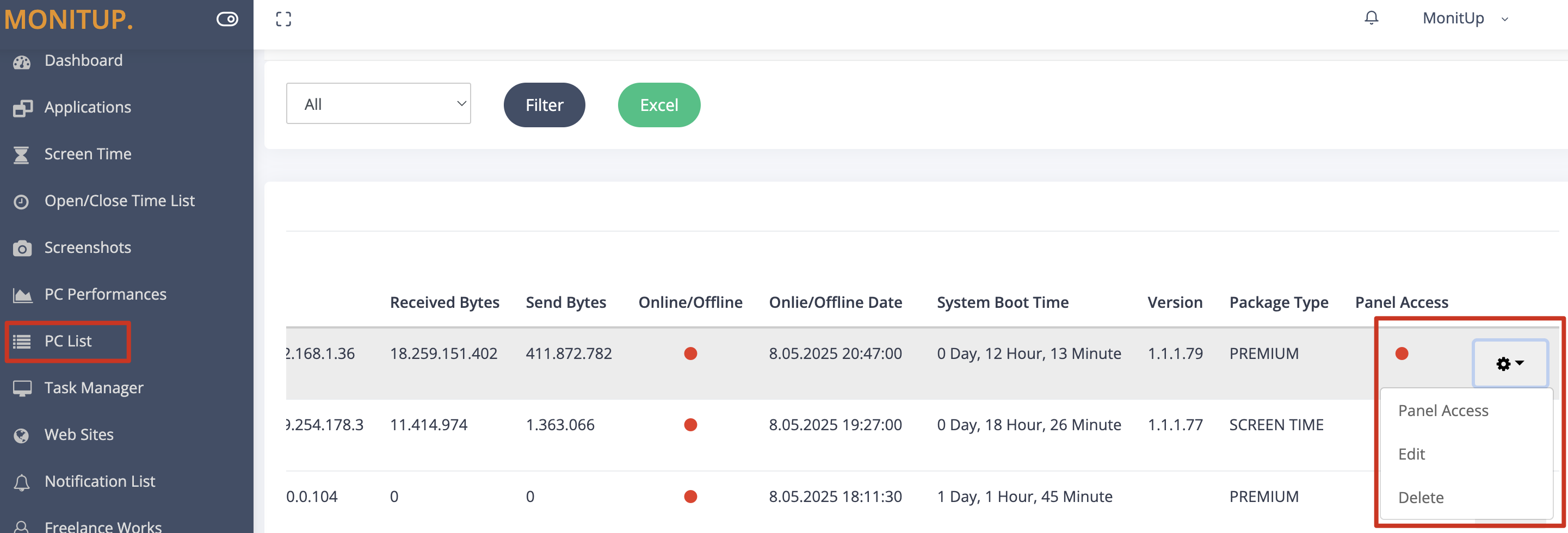Open Task Manager page
Screen dimensions: 1568x533
coord(94,388)
